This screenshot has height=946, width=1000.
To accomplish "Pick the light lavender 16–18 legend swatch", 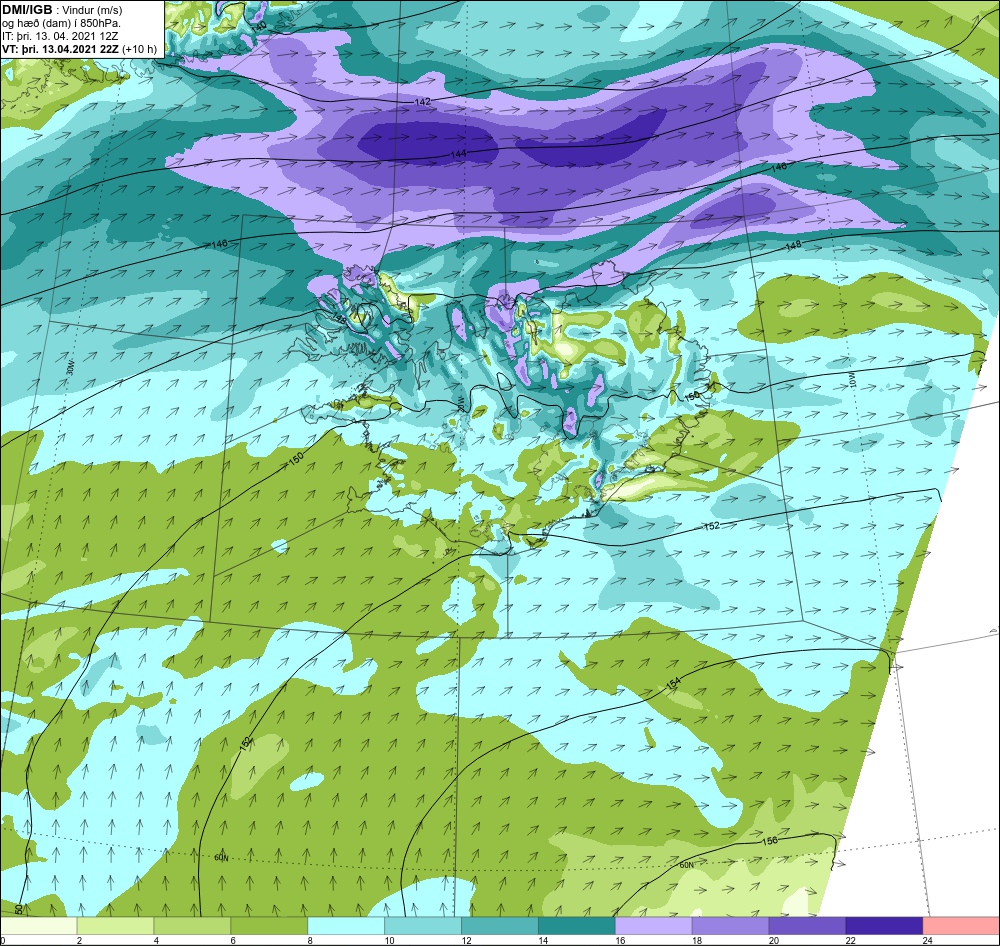I will pos(653,926).
